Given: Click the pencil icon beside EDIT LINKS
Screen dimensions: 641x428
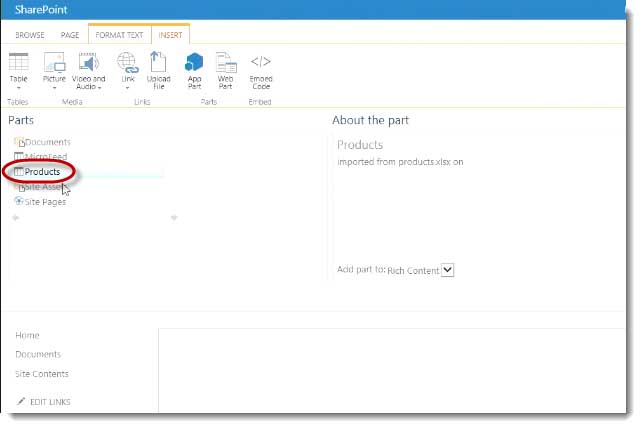Looking at the screenshot, I should 21,401.
